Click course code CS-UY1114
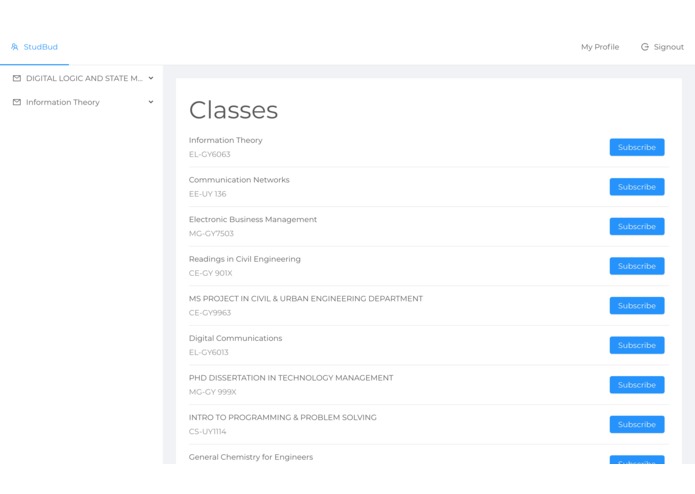The height and width of the screenshot is (494, 695). pos(207,432)
